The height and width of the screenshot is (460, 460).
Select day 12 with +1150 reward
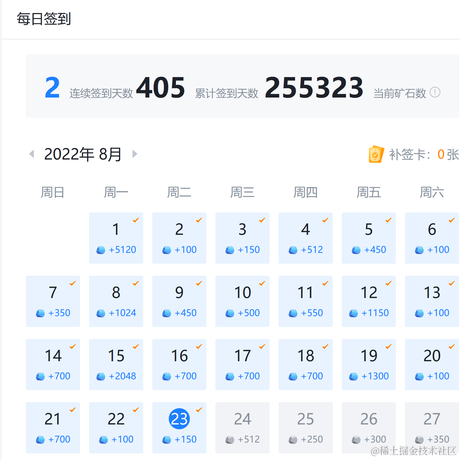(369, 301)
